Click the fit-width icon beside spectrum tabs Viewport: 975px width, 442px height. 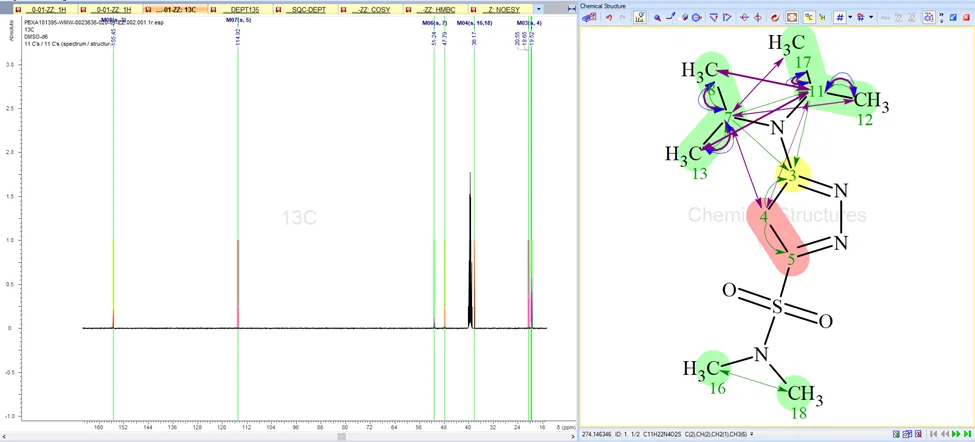click(571, 9)
